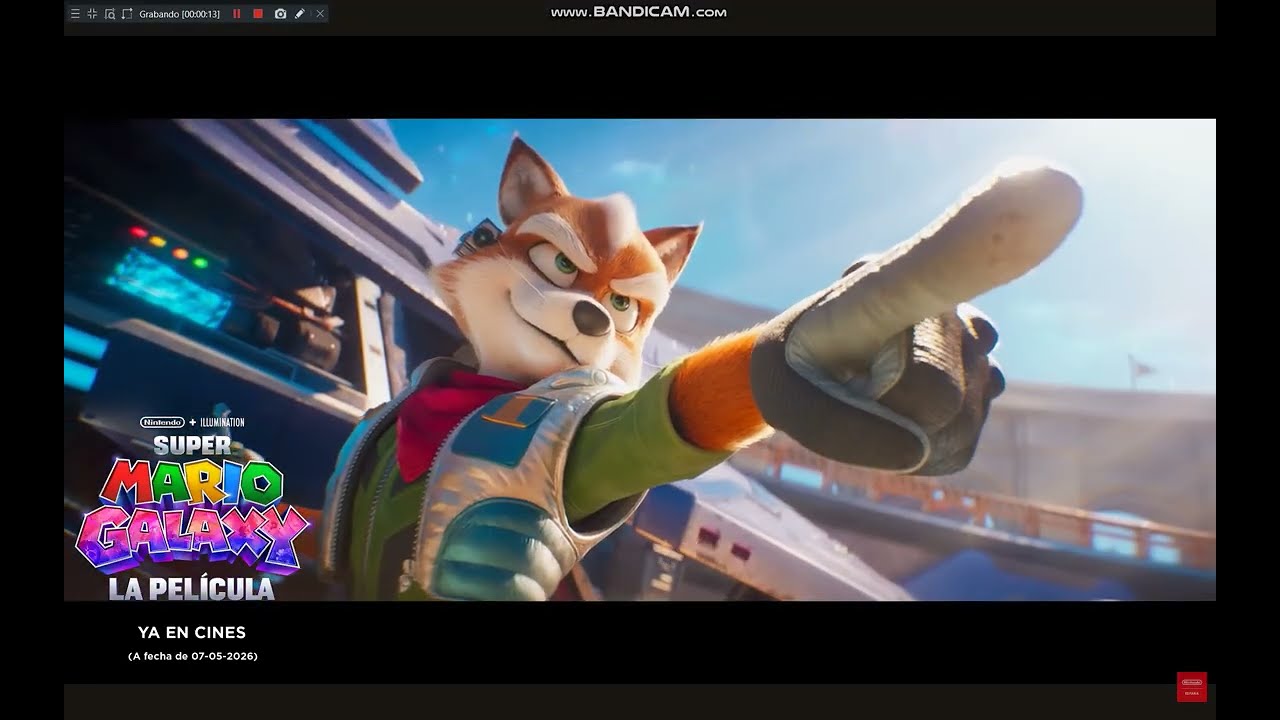Click the video frame showing the fox
Screen dimensions: 1280x720
pos(640,360)
